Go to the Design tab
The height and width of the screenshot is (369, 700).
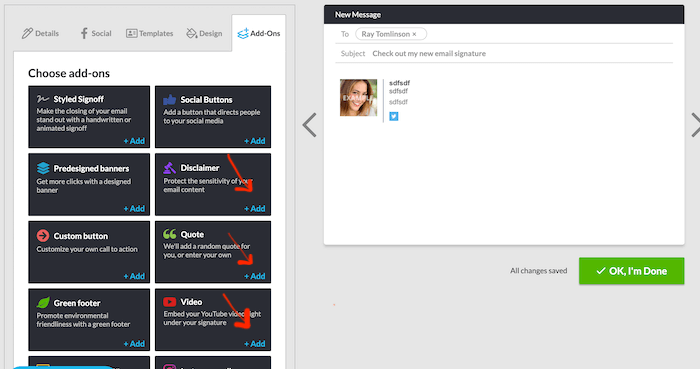(x=204, y=33)
